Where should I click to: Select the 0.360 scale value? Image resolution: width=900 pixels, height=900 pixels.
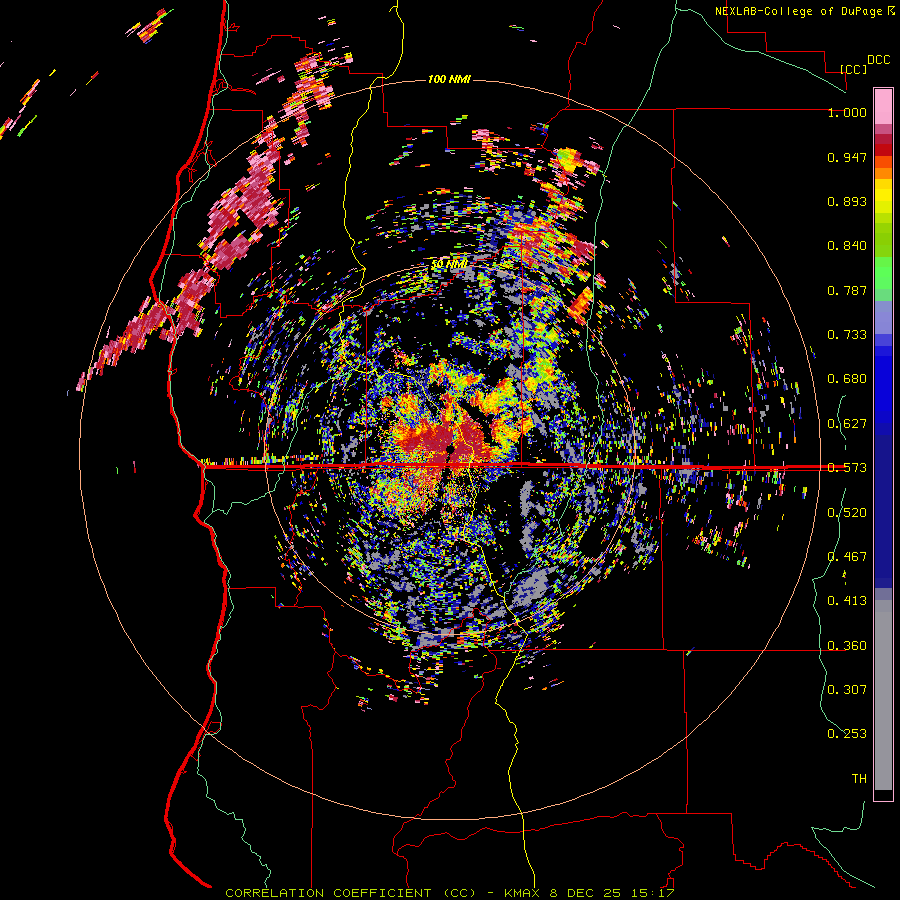click(847, 646)
